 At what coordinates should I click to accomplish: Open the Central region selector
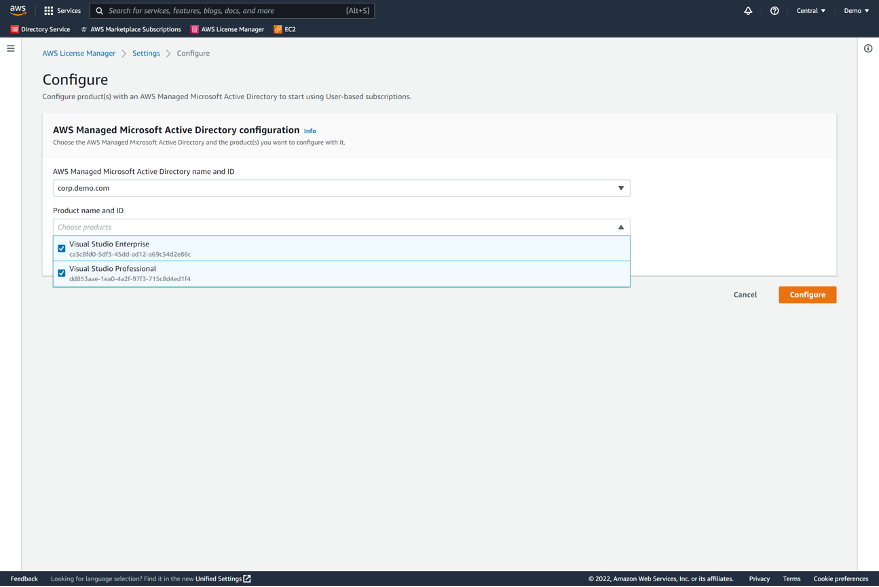point(812,11)
